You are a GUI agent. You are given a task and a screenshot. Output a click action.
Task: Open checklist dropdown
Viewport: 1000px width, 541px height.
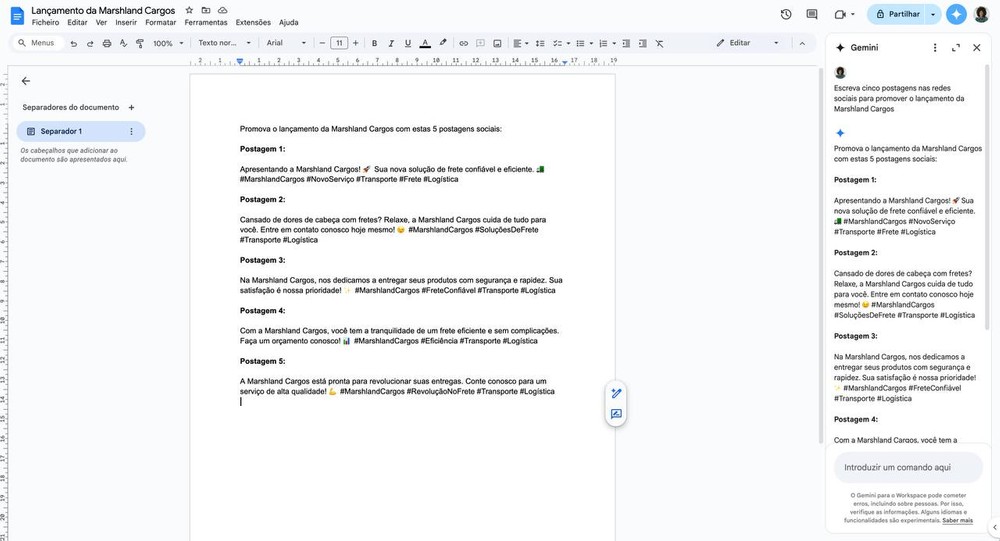[561, 43]
